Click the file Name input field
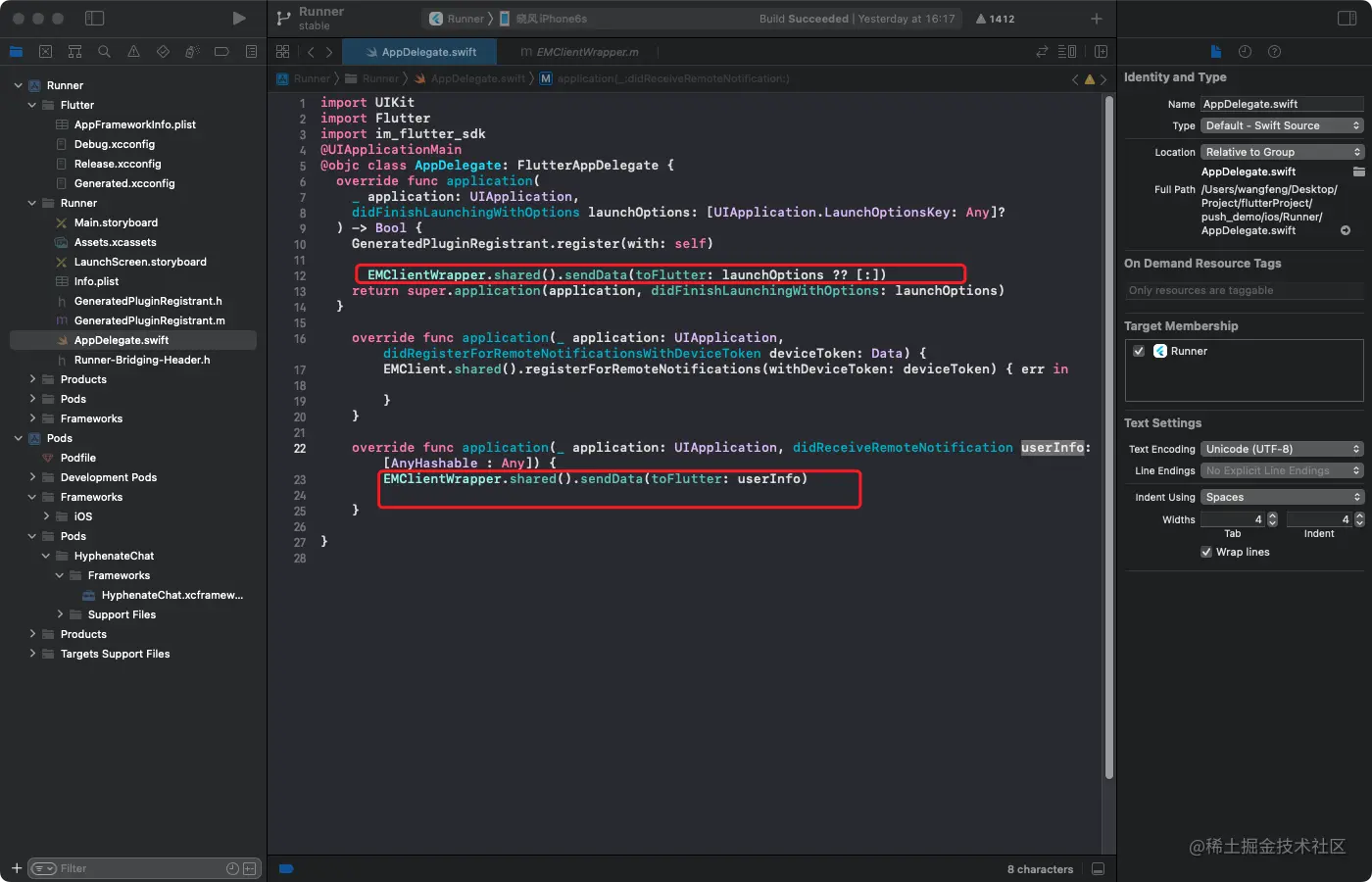This screenshot has height=882, width=1372. coord(1282,104)
